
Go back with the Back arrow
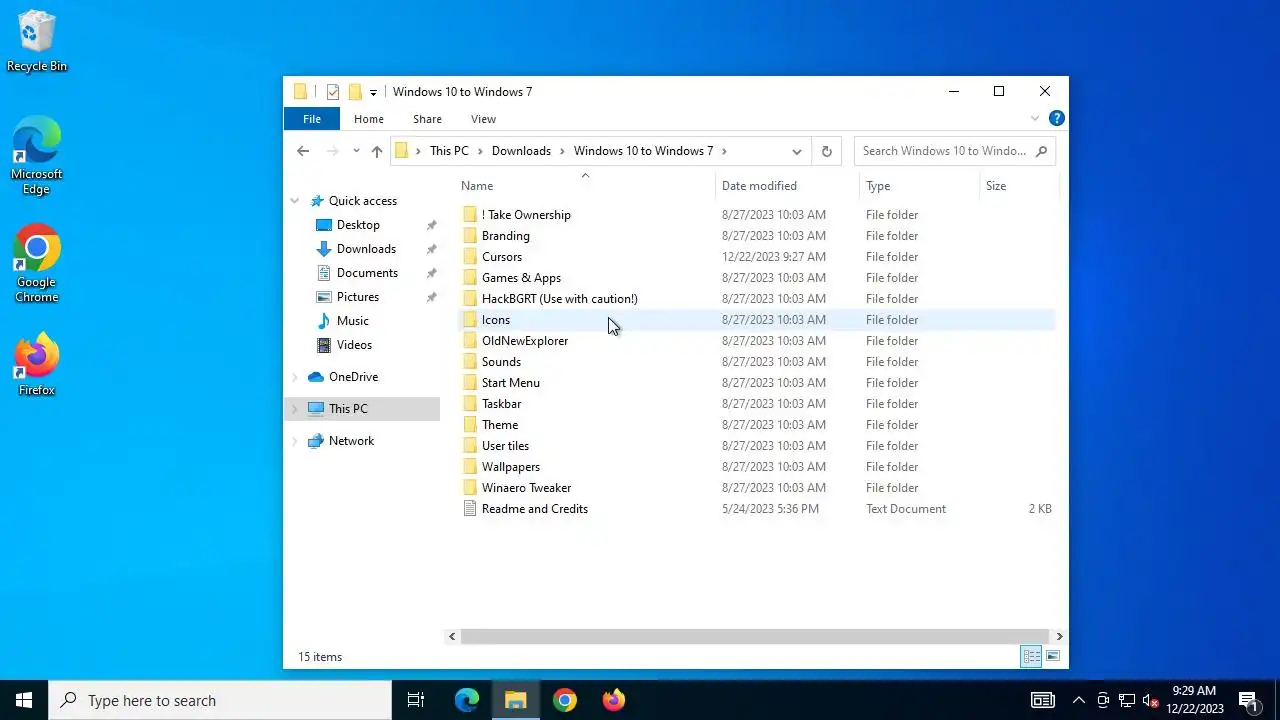pos(303,151)
